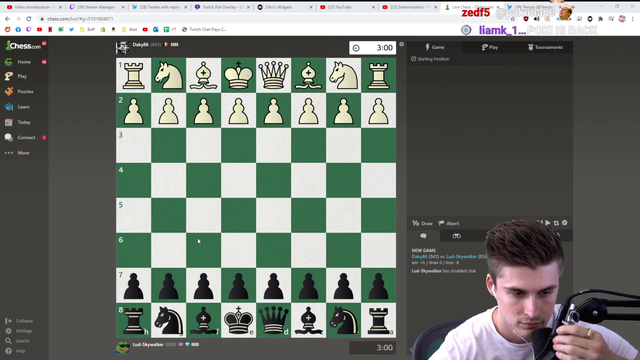Open Facebook bookmark icon
This screenshot has height=360, width=640.
[18, 29]
